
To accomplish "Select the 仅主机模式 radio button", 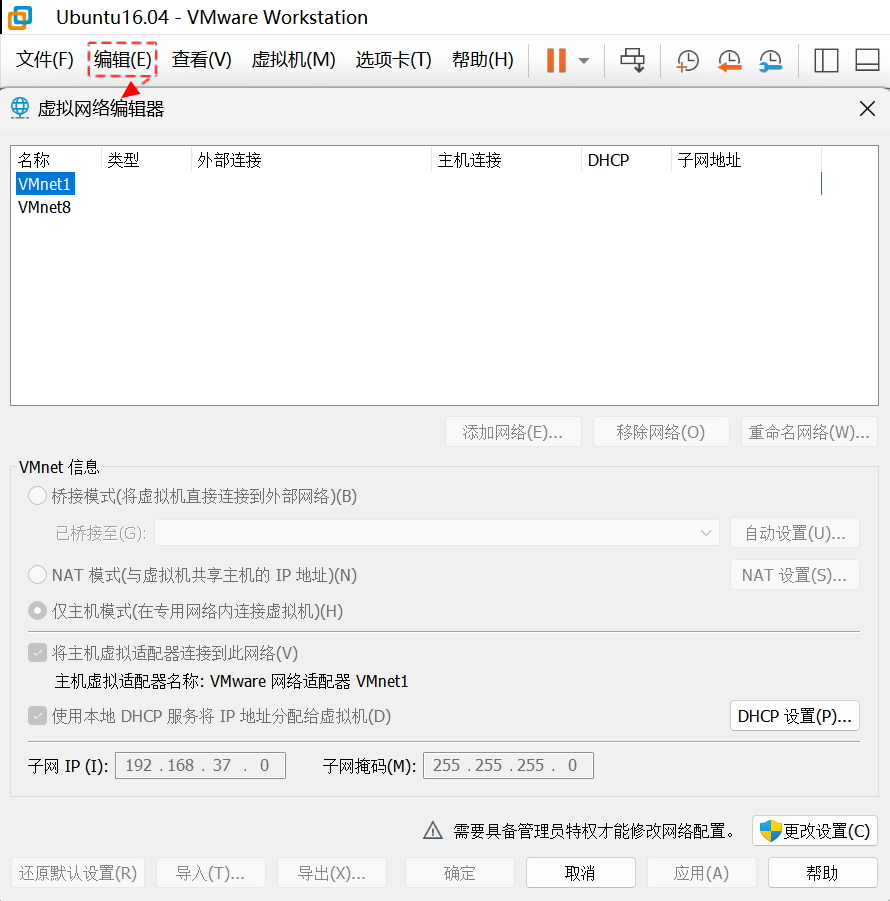I will 37,610.
